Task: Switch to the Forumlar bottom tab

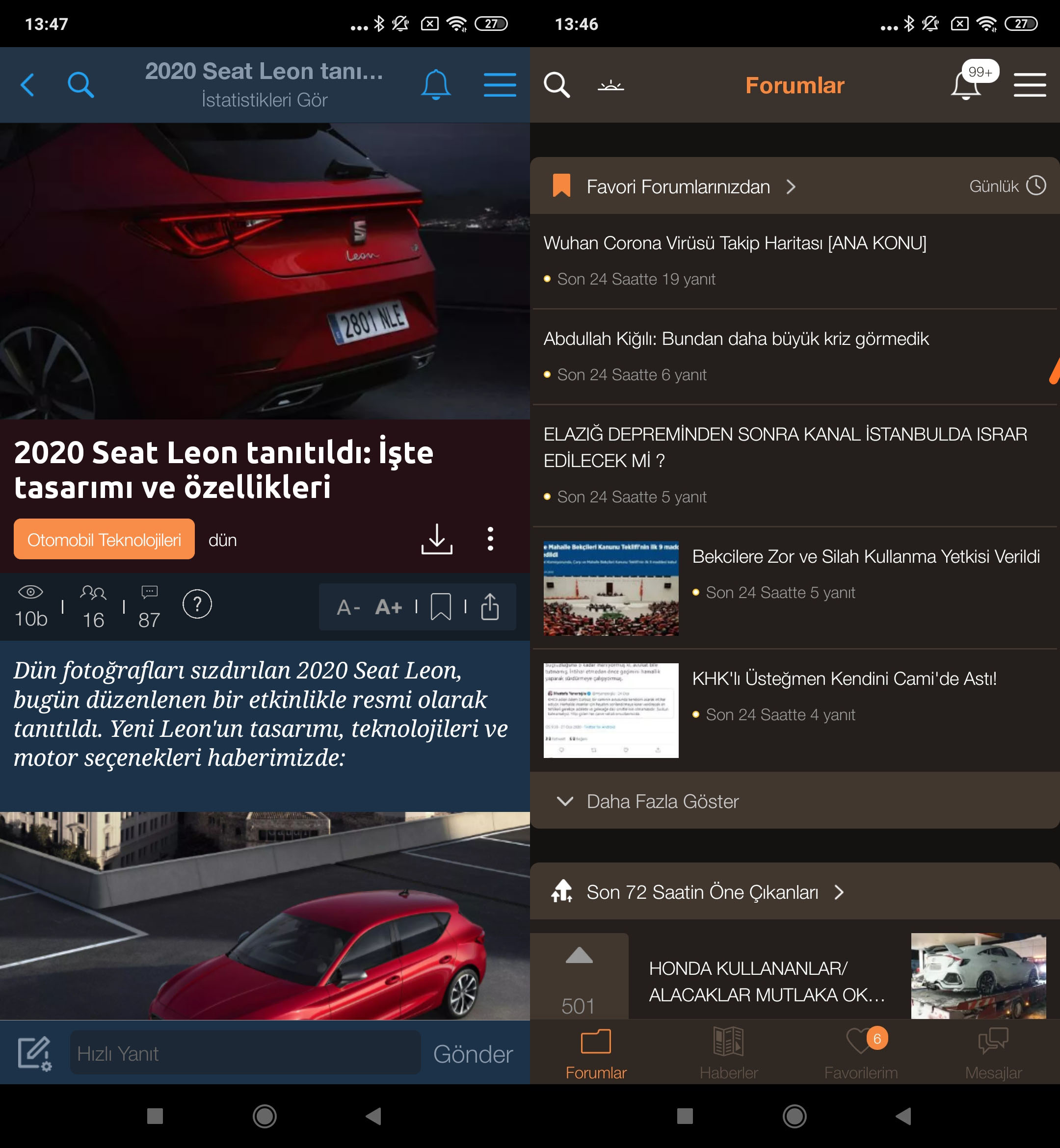Action: click(x=596, y=1054)
